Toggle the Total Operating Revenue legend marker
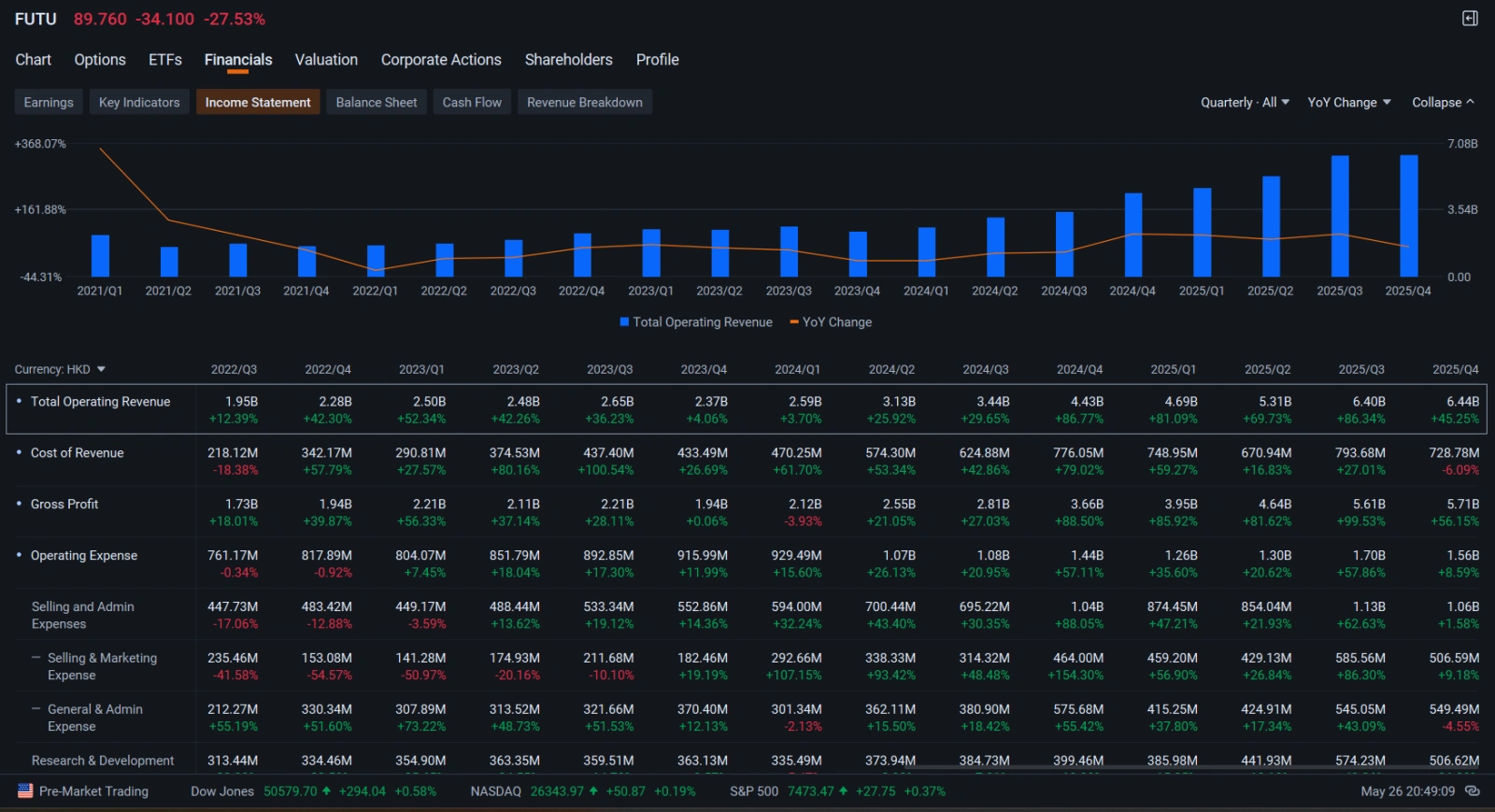 [624, 321]
